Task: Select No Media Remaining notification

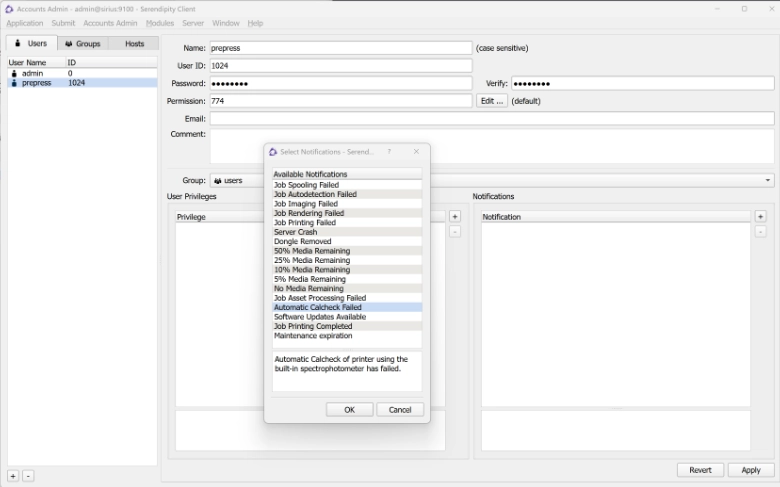Action: pos(347,289)
